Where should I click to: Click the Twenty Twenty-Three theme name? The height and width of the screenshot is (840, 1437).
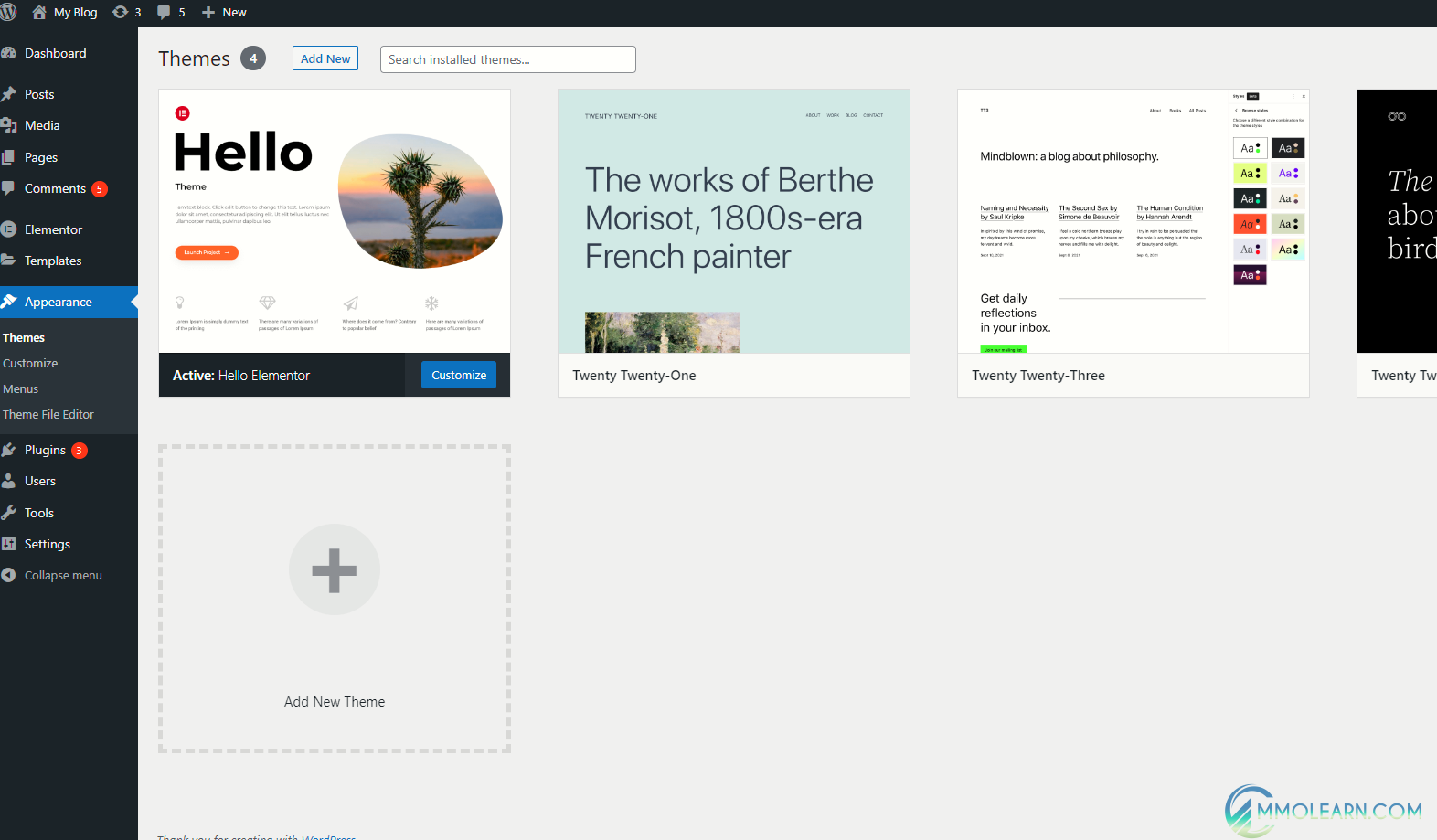[1038, 376]
